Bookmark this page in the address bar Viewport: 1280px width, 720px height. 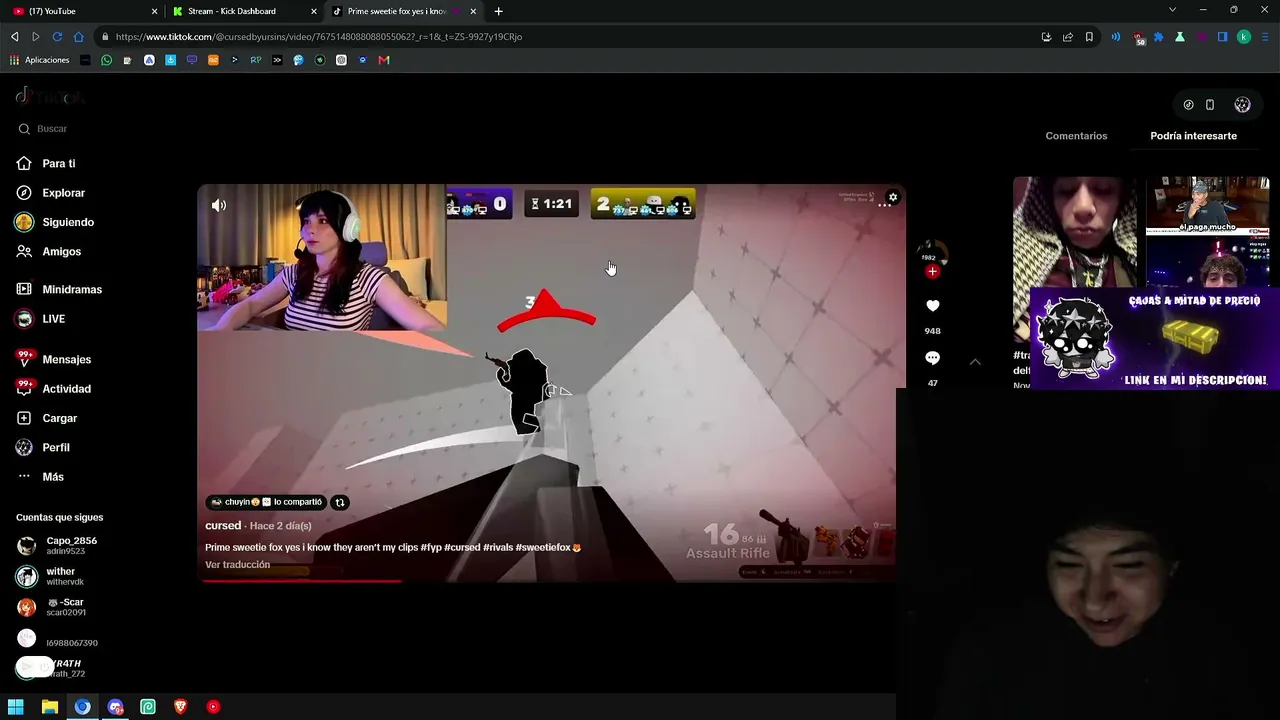(x=1089, y=37)
